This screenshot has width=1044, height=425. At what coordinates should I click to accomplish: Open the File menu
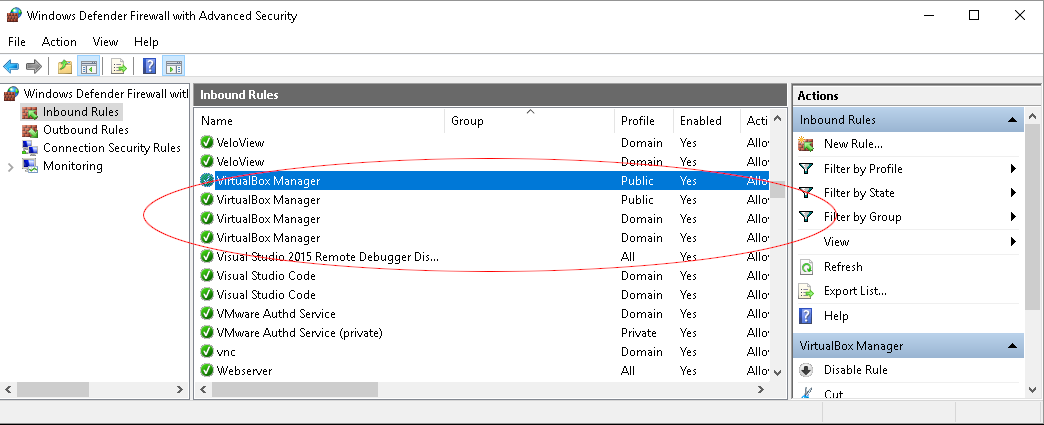(17, 42)
